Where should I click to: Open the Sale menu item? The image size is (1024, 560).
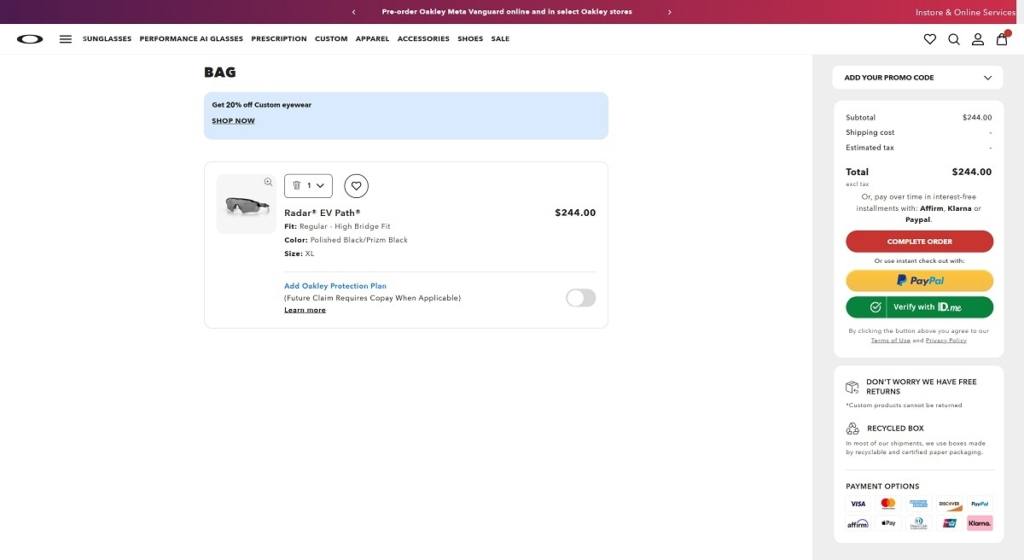click(500, 39)
